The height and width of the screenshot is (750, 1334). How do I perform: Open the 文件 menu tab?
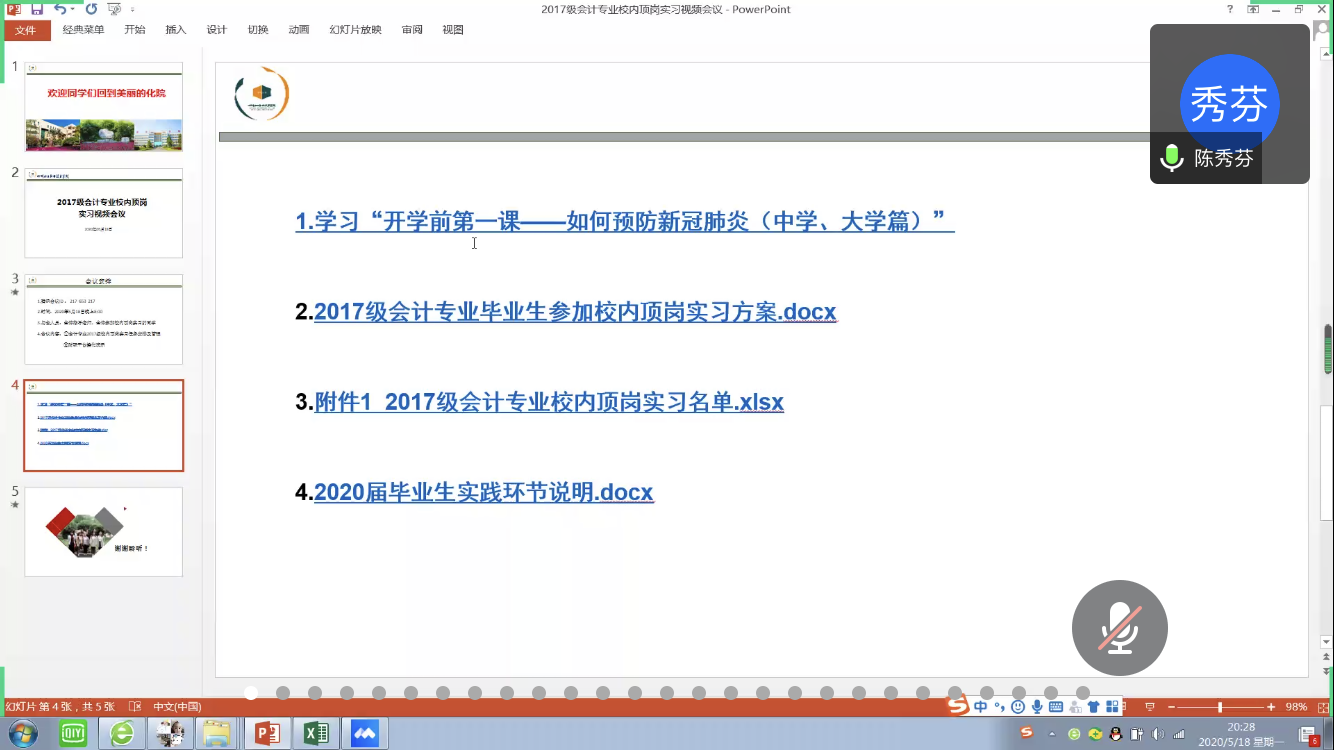[x=25, y=30]
